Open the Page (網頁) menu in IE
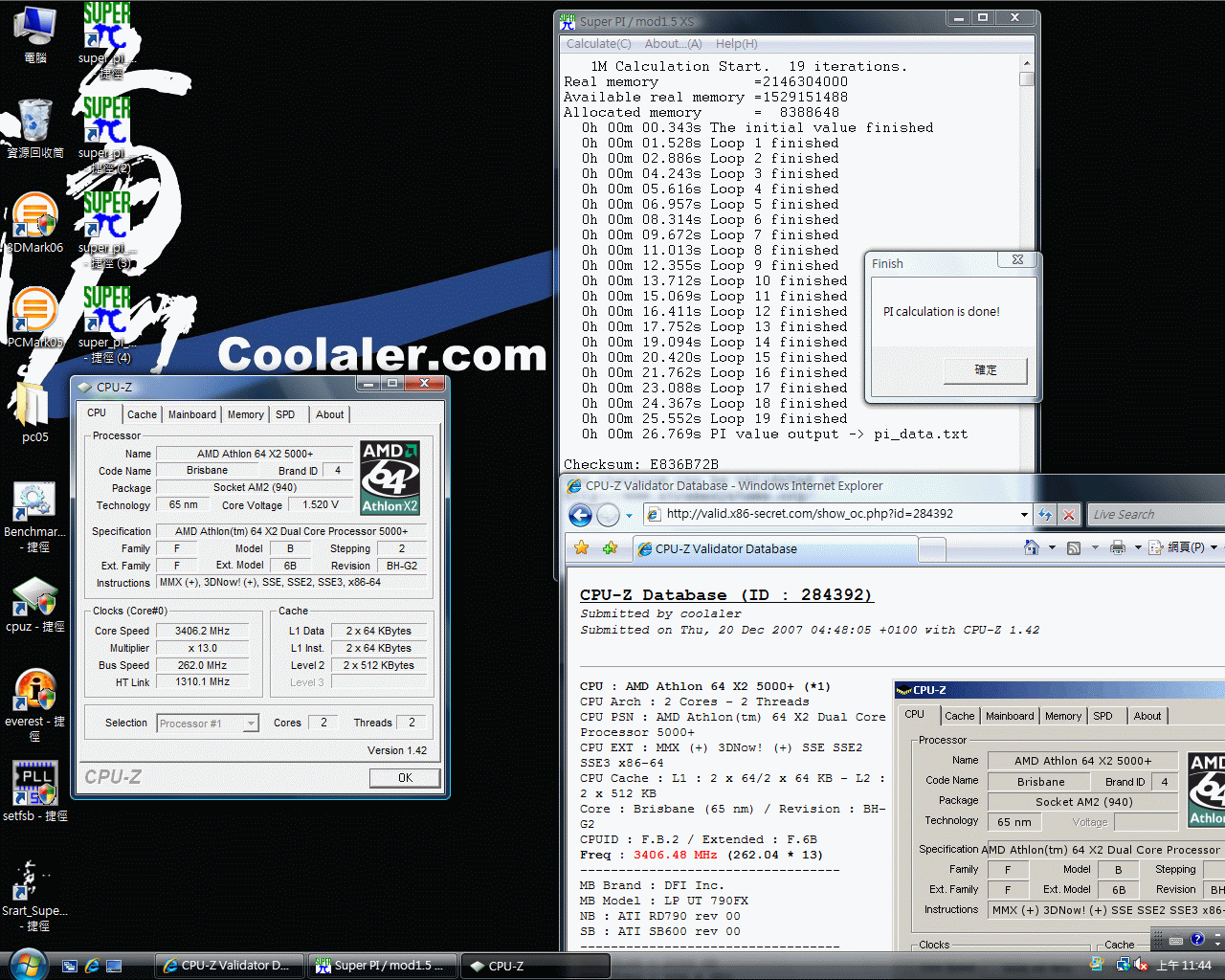Image resolution: width=1225 pixels, height=980 pixels. 1182,547
